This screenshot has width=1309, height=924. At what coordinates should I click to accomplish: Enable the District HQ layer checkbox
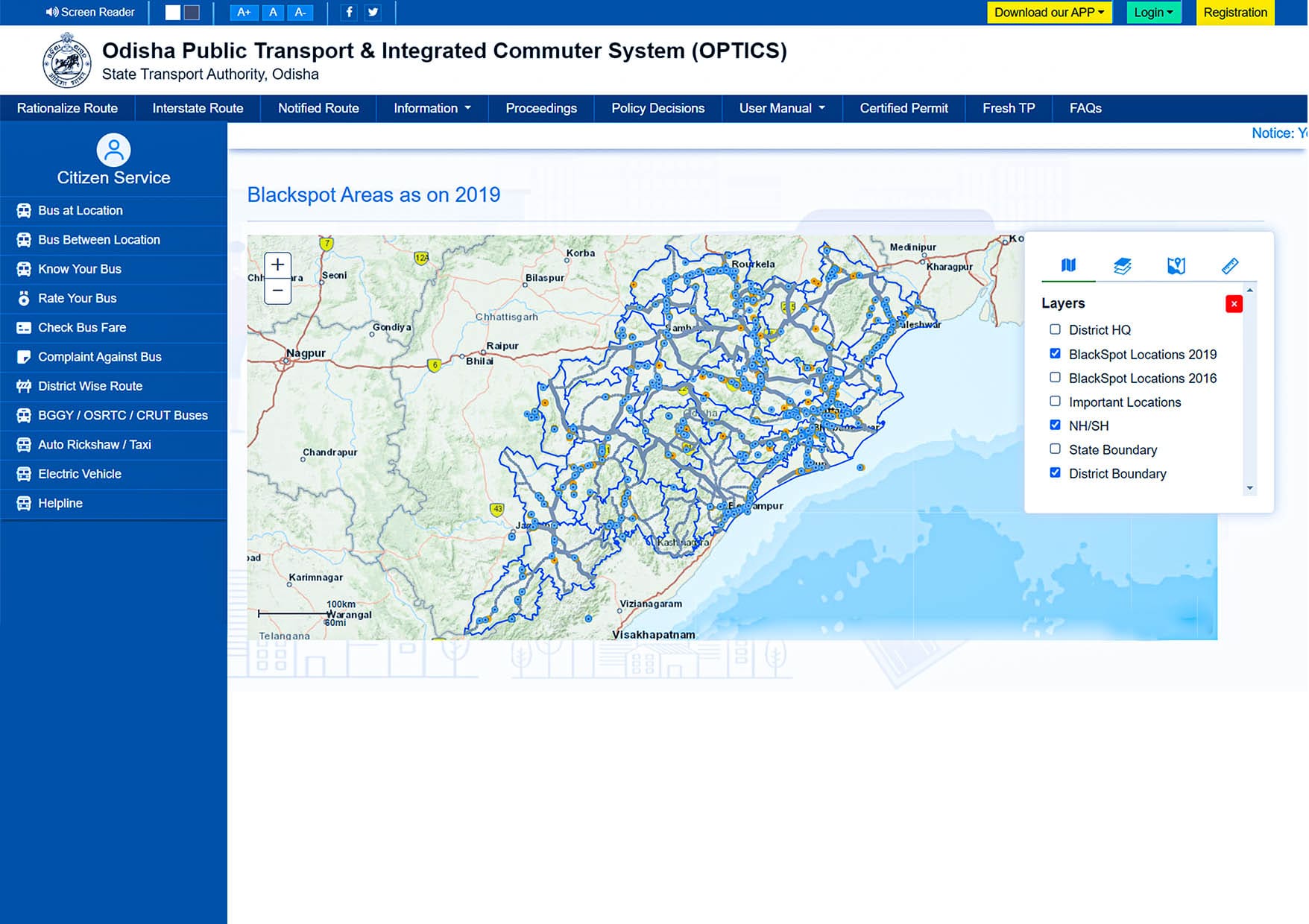pyautogui.click(x=1055, y=329)
